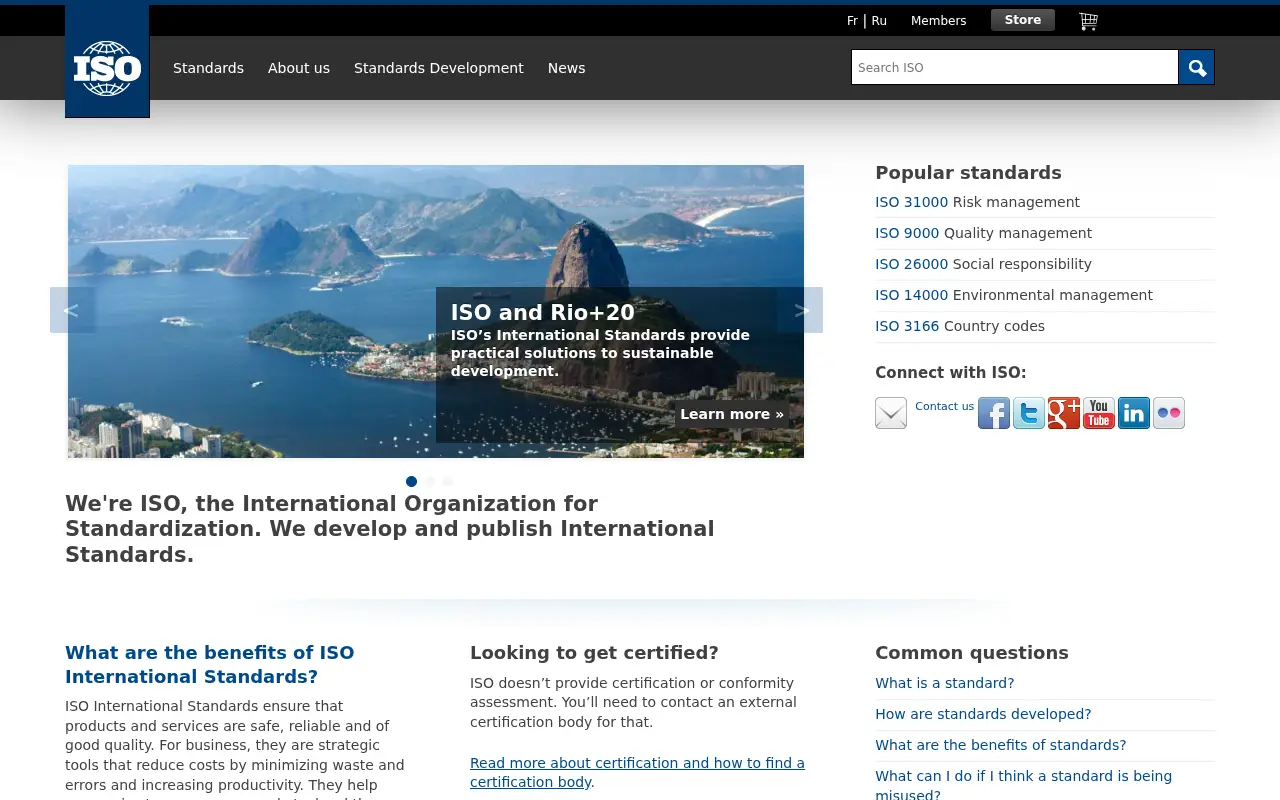Open ISO's LinkedIn icon
The height and width of the screenshot is (800, 1280).
[1134, 413]
